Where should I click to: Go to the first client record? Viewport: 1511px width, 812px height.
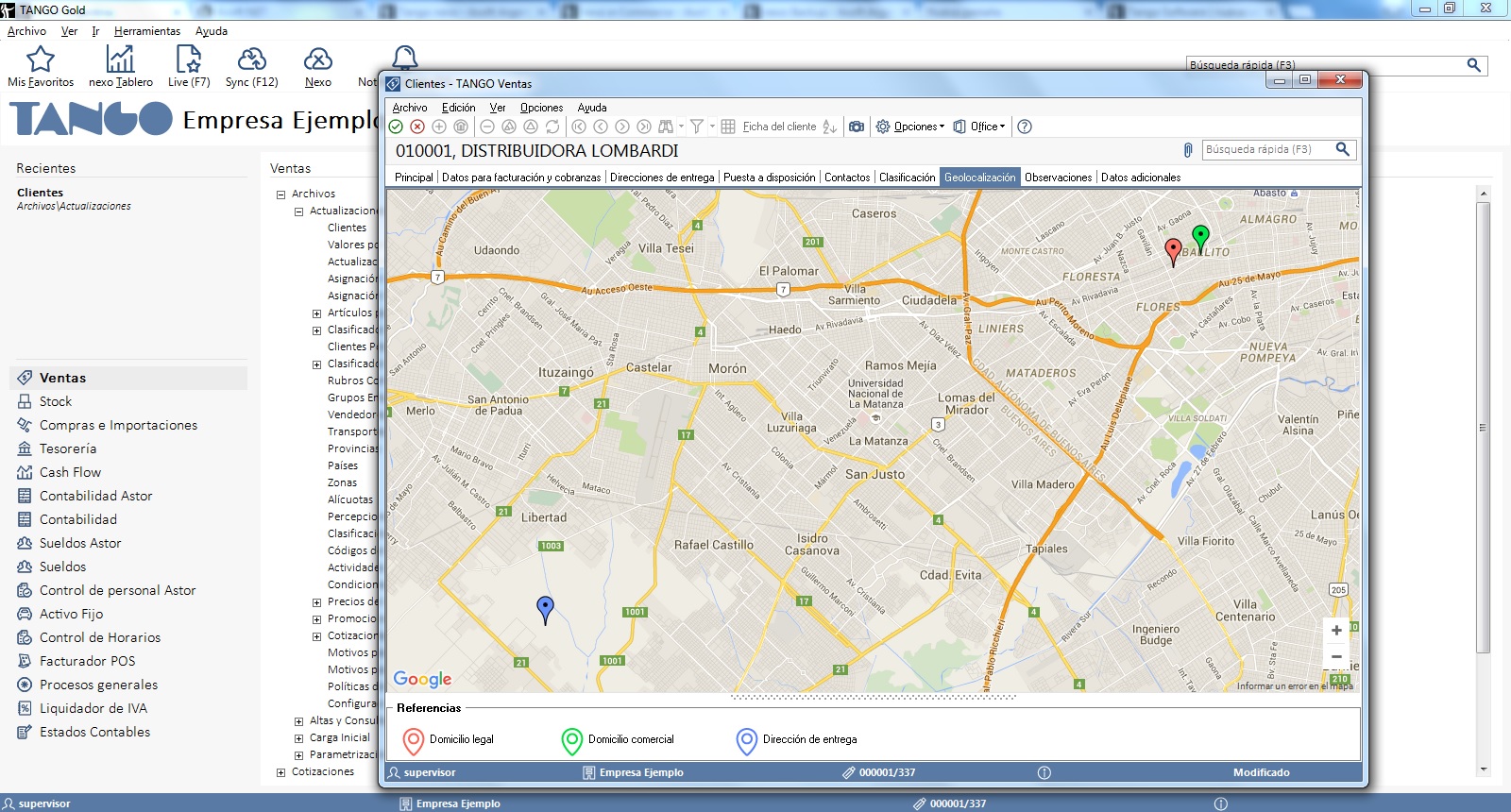coord(579,127)
